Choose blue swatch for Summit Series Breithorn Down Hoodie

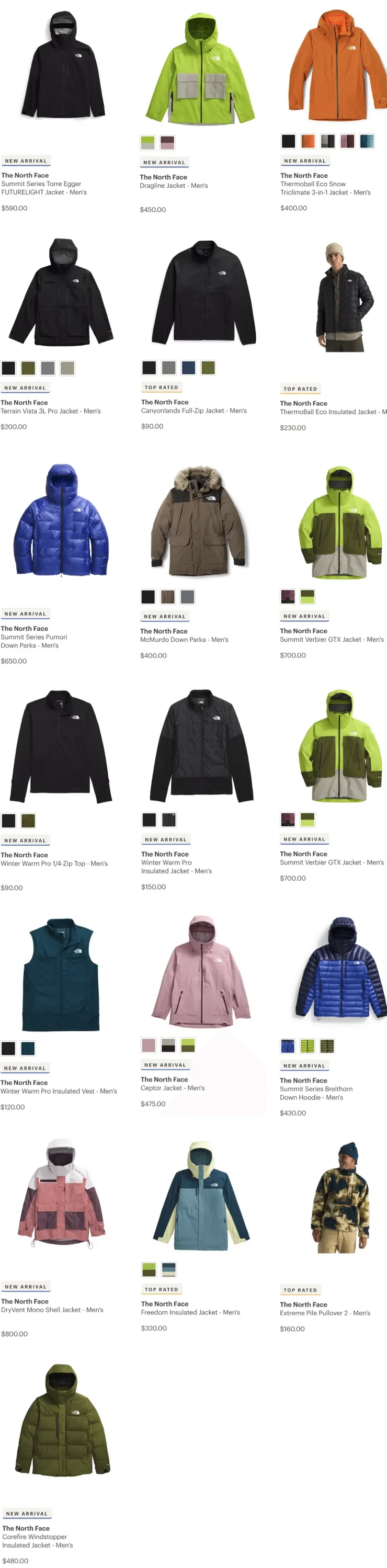tap(288, 1046)
